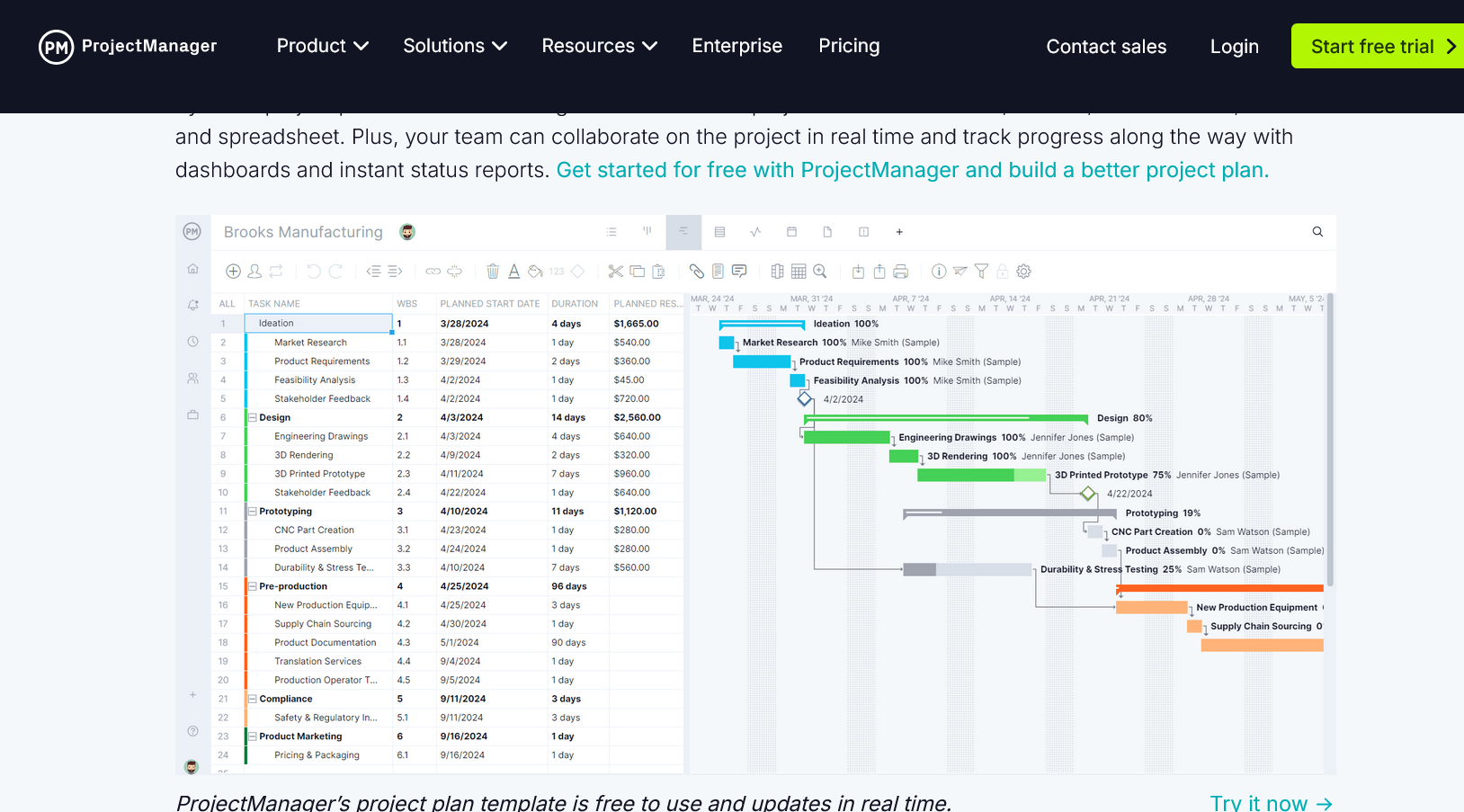Screen dimensions: 1464x812
Task: Click the copy icon in toolbar
Action: point(638,272)
